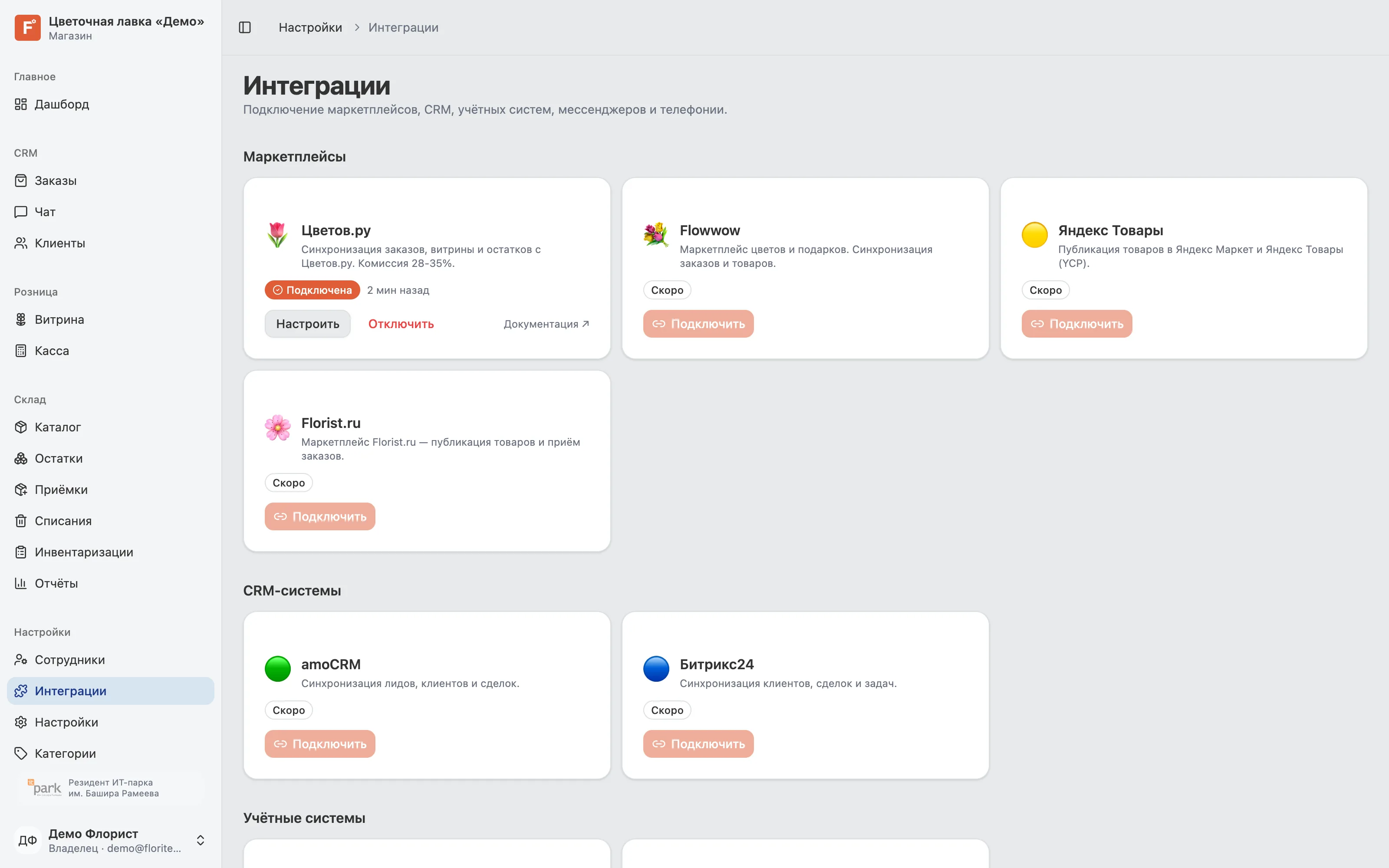Image resolution: width=1389 pixels, height=868 pixels.
Task: Click the Категории tag icon
Action: tap(21, 753)
